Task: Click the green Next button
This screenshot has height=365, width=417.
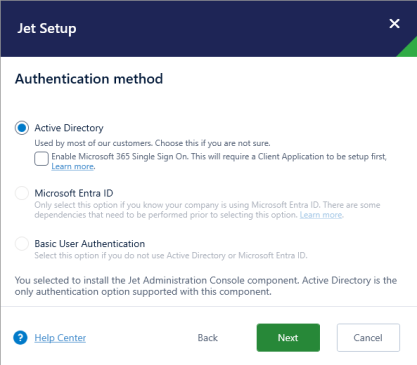Action: (288, 338)
